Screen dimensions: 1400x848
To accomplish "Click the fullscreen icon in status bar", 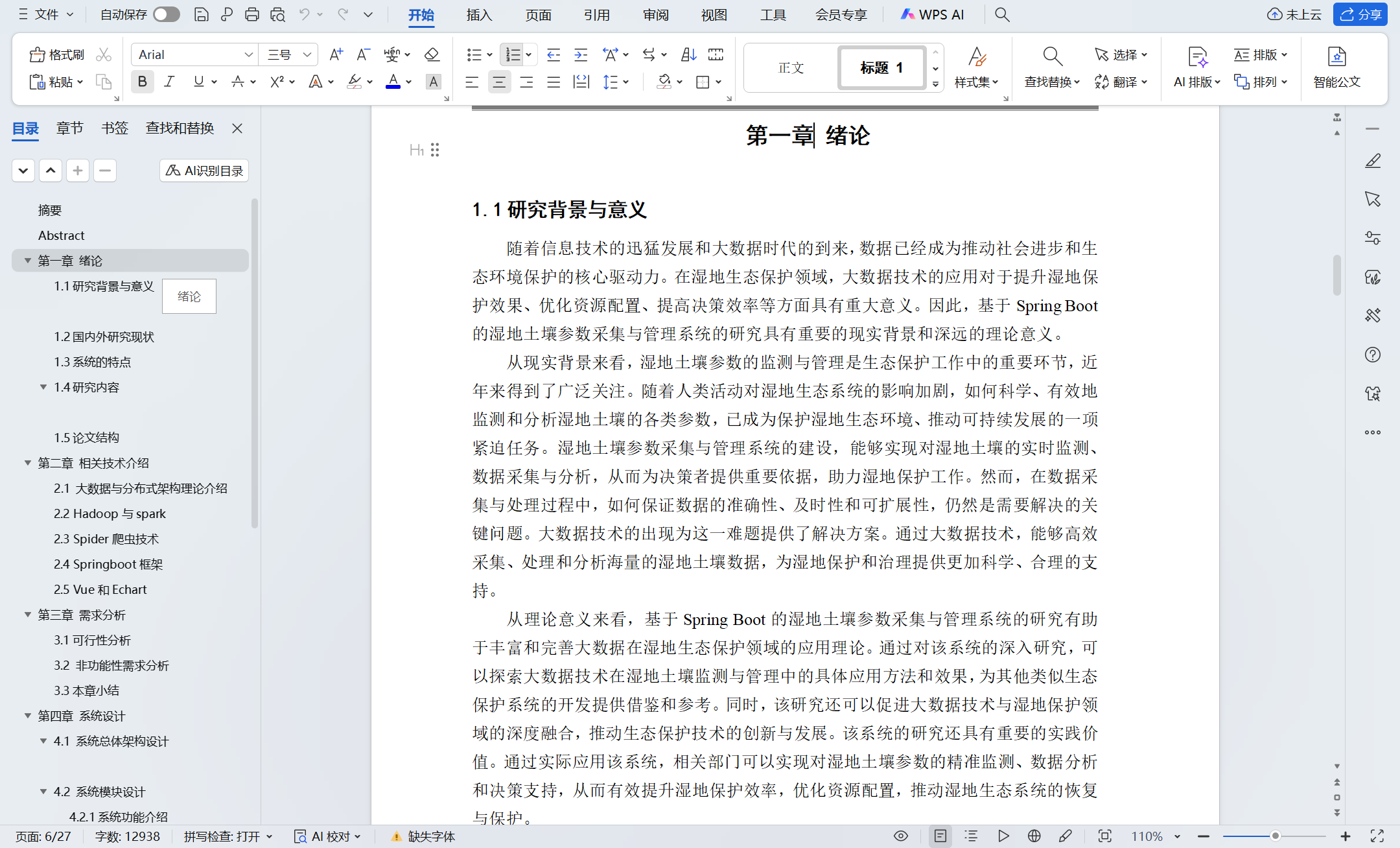I will [1377, 836].
